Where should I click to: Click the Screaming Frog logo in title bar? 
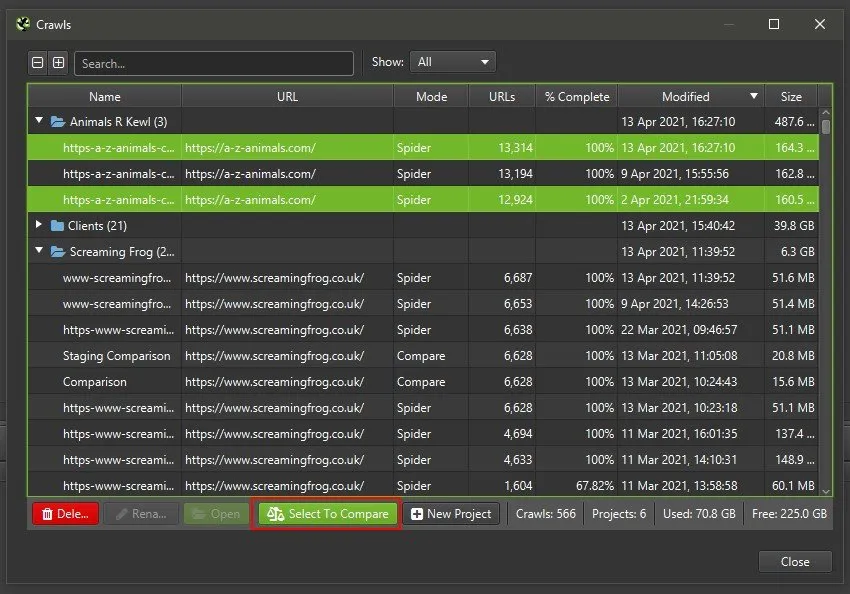(24, 24)
